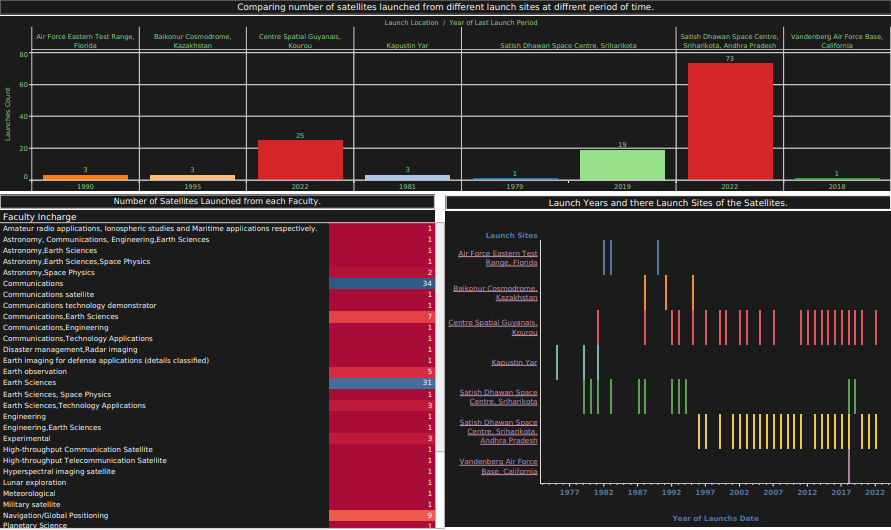Click the tallest red bar labeled 73

click(730, 121)
